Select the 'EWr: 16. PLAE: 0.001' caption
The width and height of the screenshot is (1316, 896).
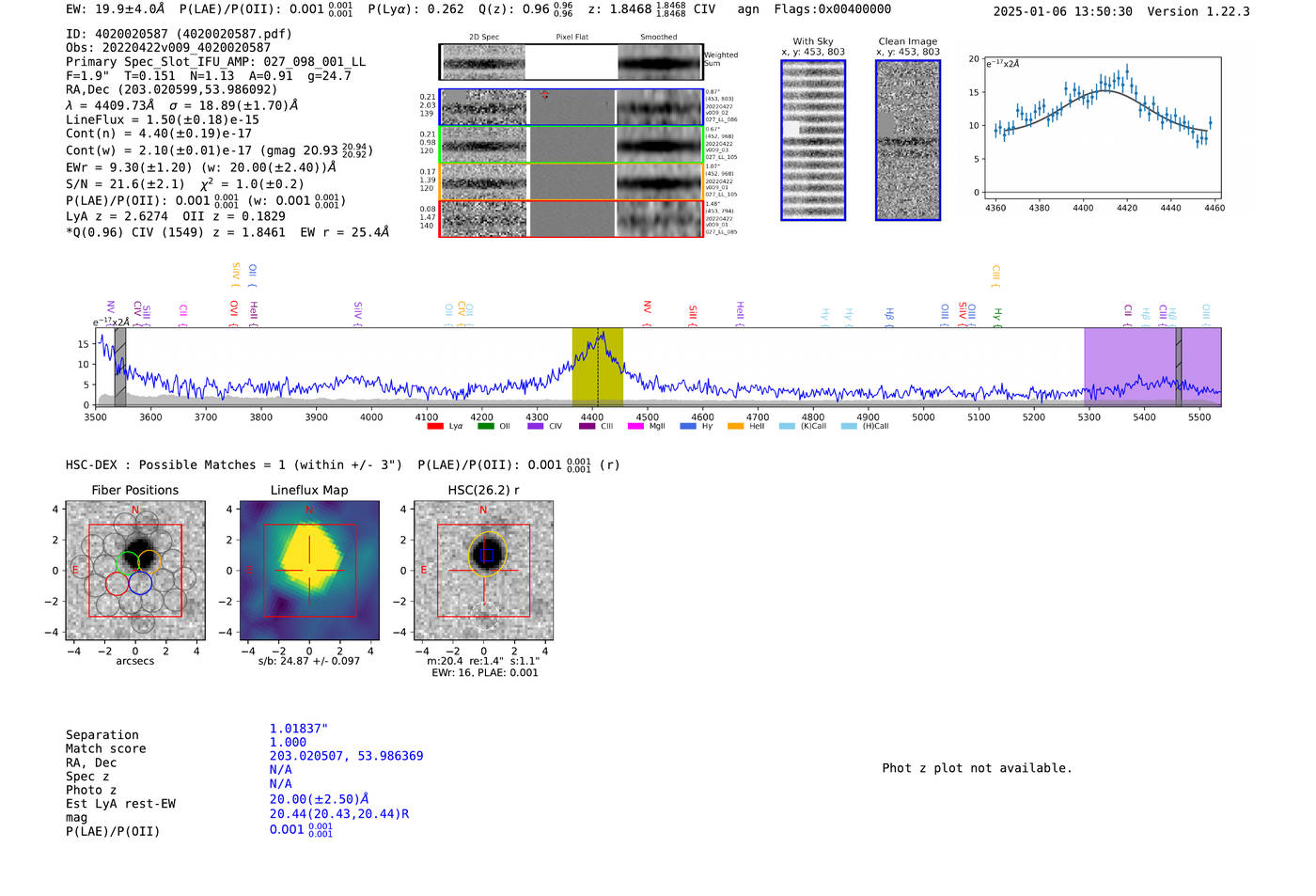coord(485,673)
